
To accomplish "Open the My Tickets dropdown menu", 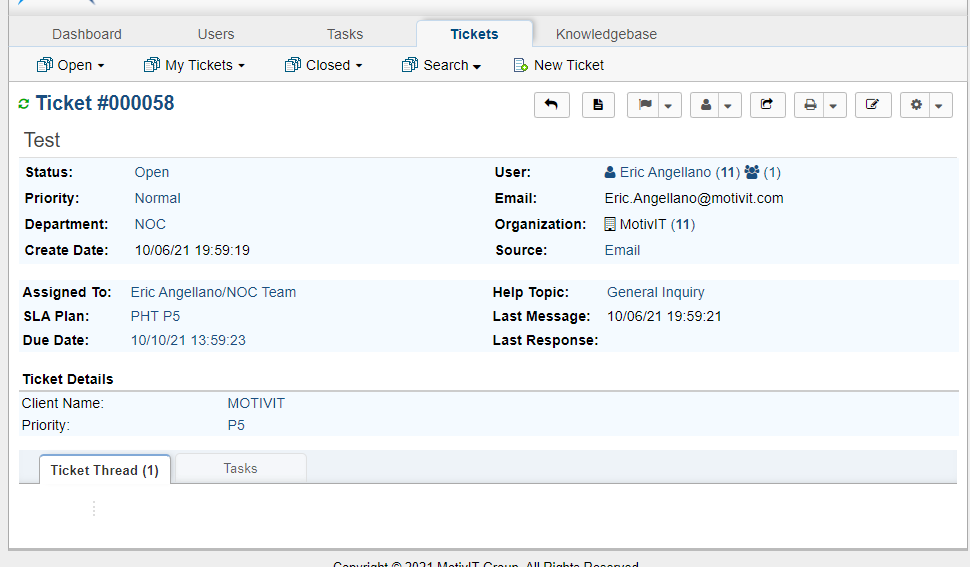I will coord(194,65).
